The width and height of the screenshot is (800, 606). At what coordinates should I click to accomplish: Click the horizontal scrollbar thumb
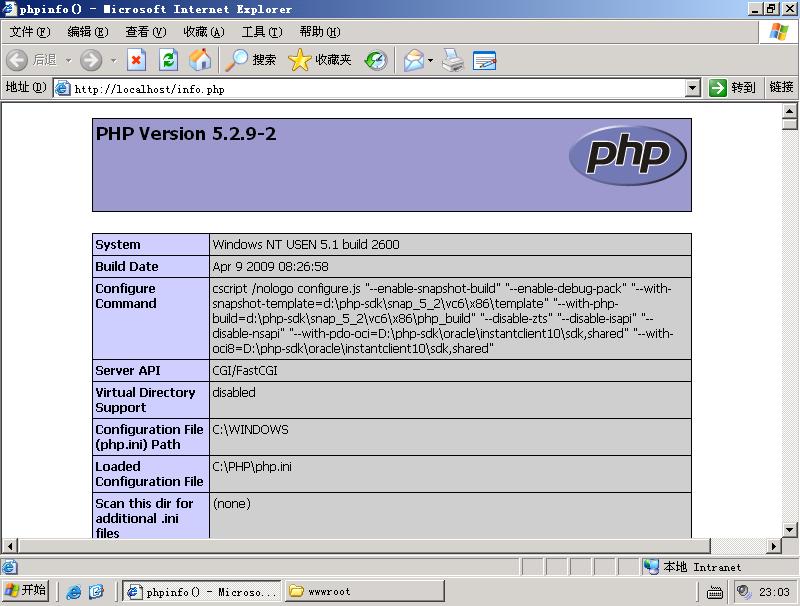[x=364, y=546]
